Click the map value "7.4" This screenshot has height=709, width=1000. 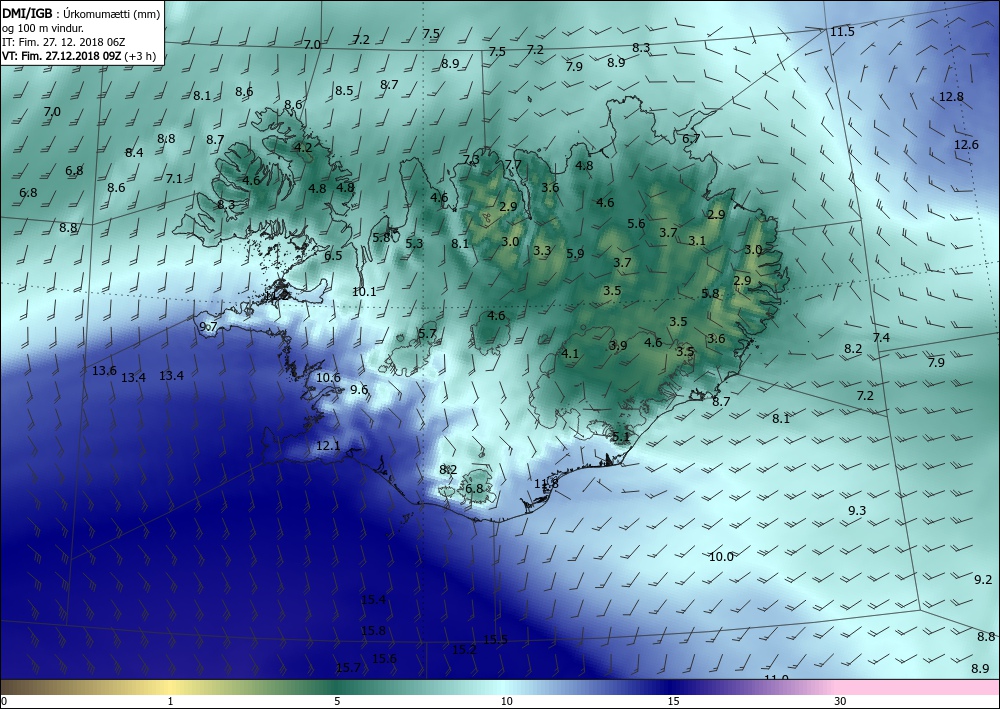point(881,337)
